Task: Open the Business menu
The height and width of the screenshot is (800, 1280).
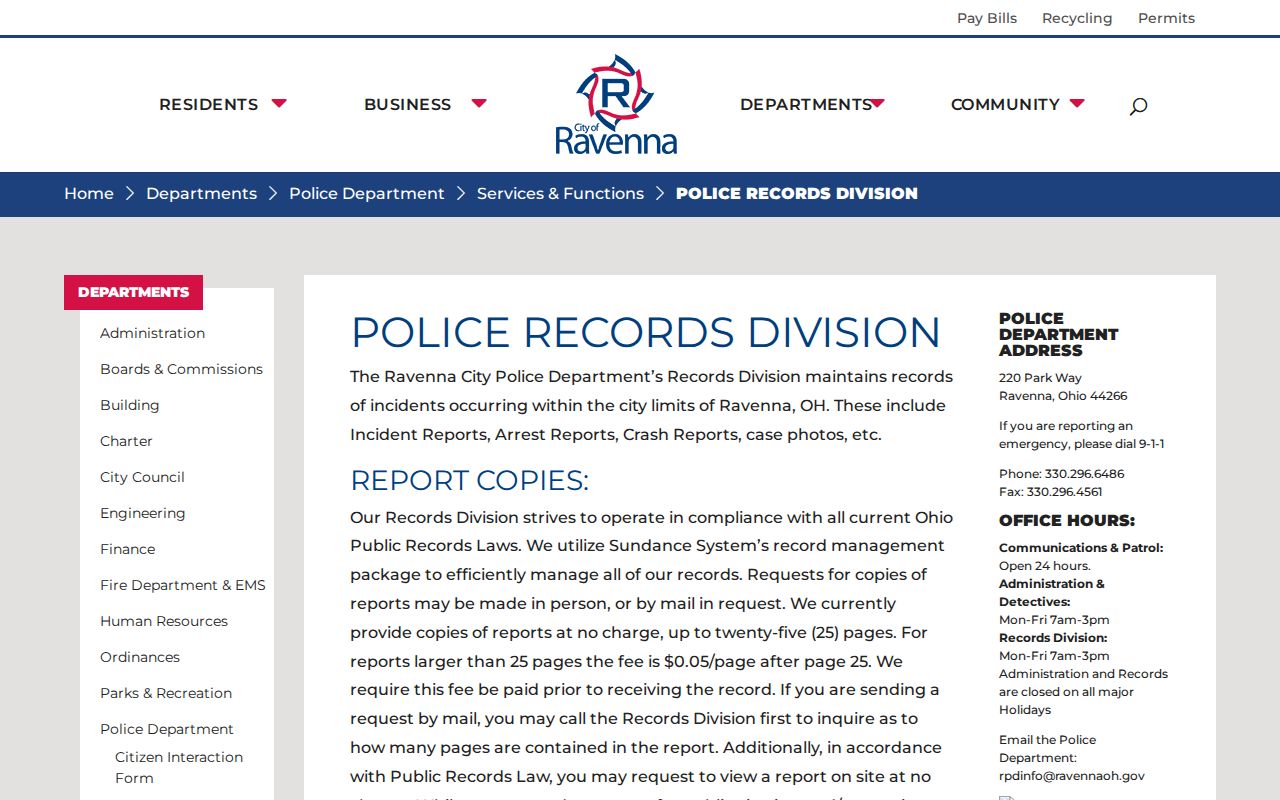Action: point(407,104)
